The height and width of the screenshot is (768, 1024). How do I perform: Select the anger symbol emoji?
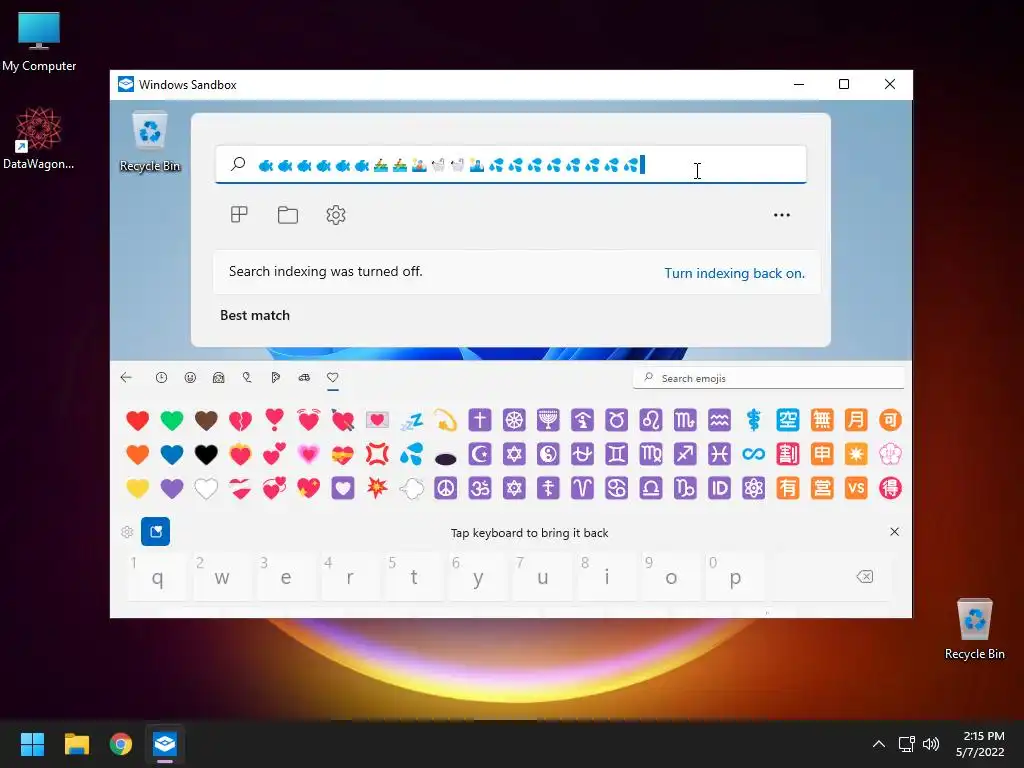tap(377, 455)
